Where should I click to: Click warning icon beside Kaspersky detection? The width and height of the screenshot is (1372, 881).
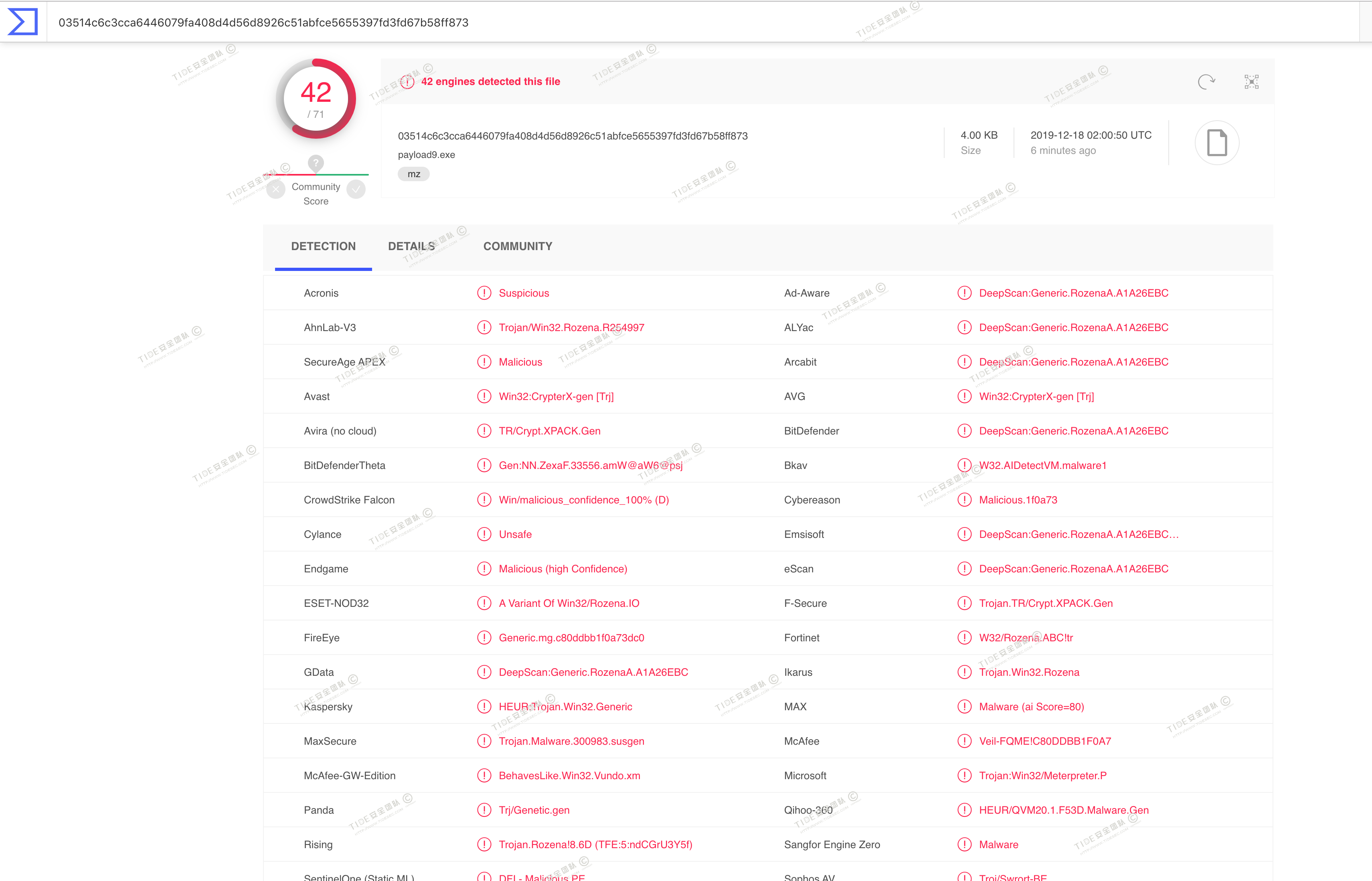484,707
